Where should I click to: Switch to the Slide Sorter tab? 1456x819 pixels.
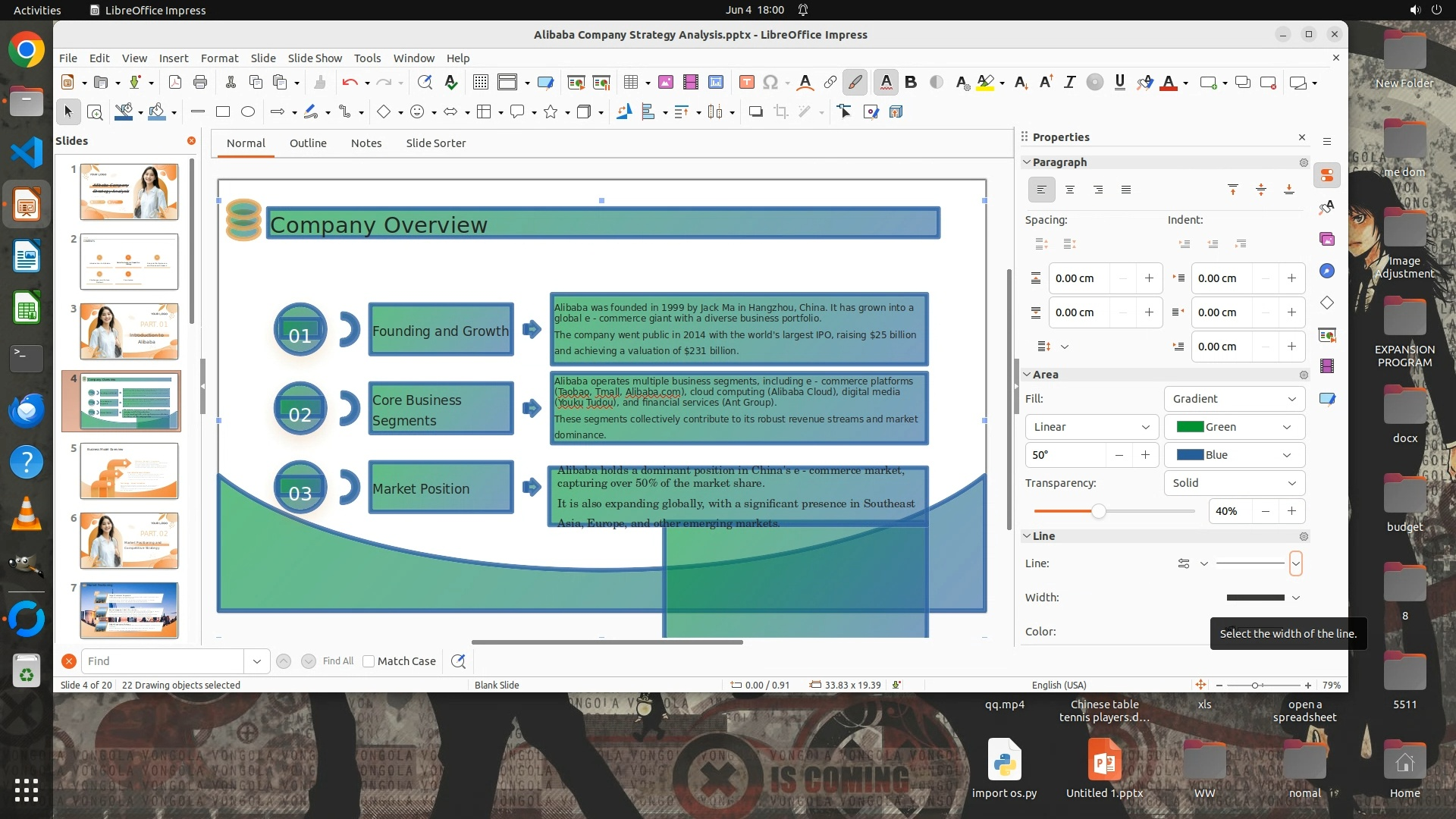click(435, 143)
